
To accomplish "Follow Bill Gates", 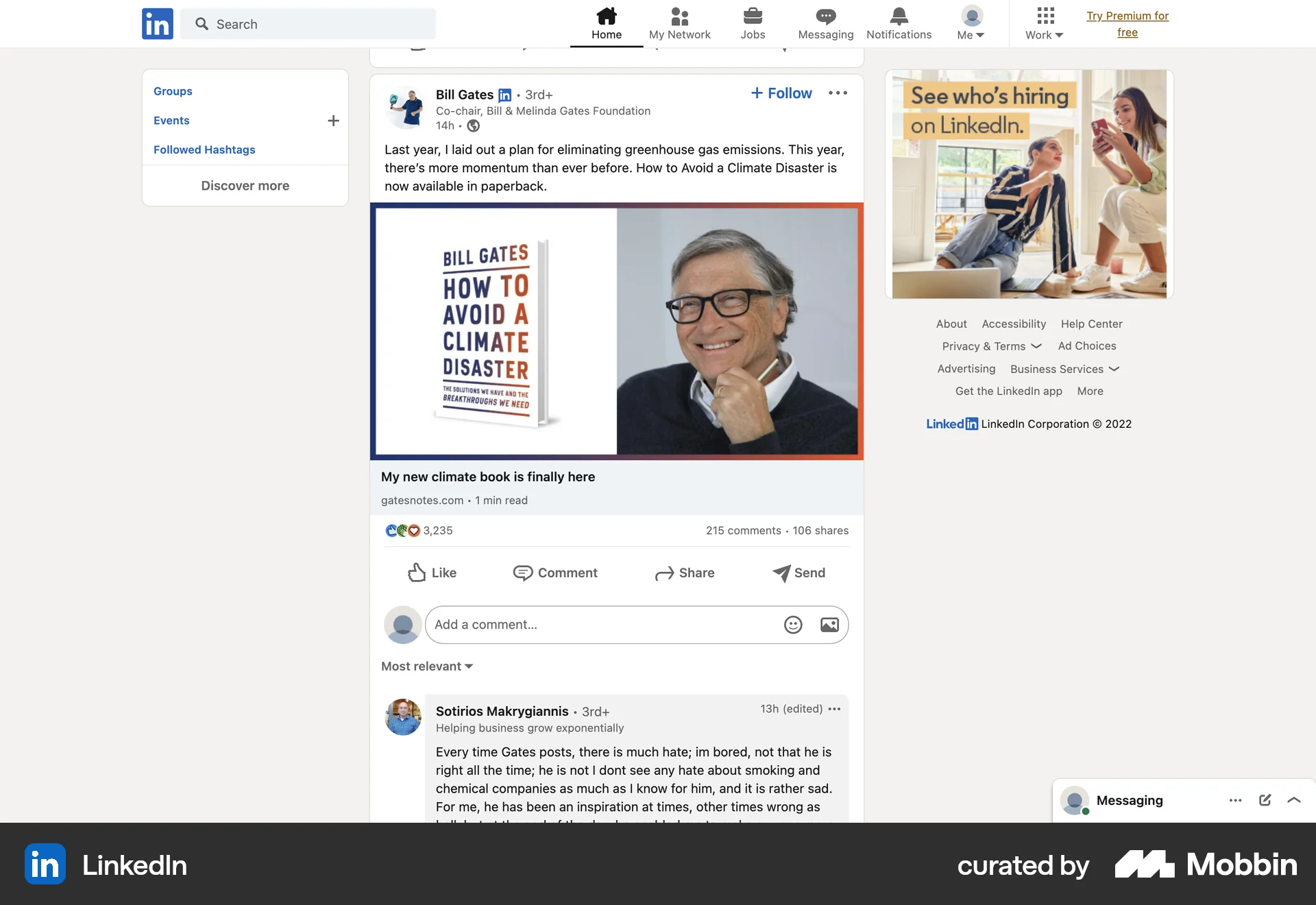I will click(781, 93).
